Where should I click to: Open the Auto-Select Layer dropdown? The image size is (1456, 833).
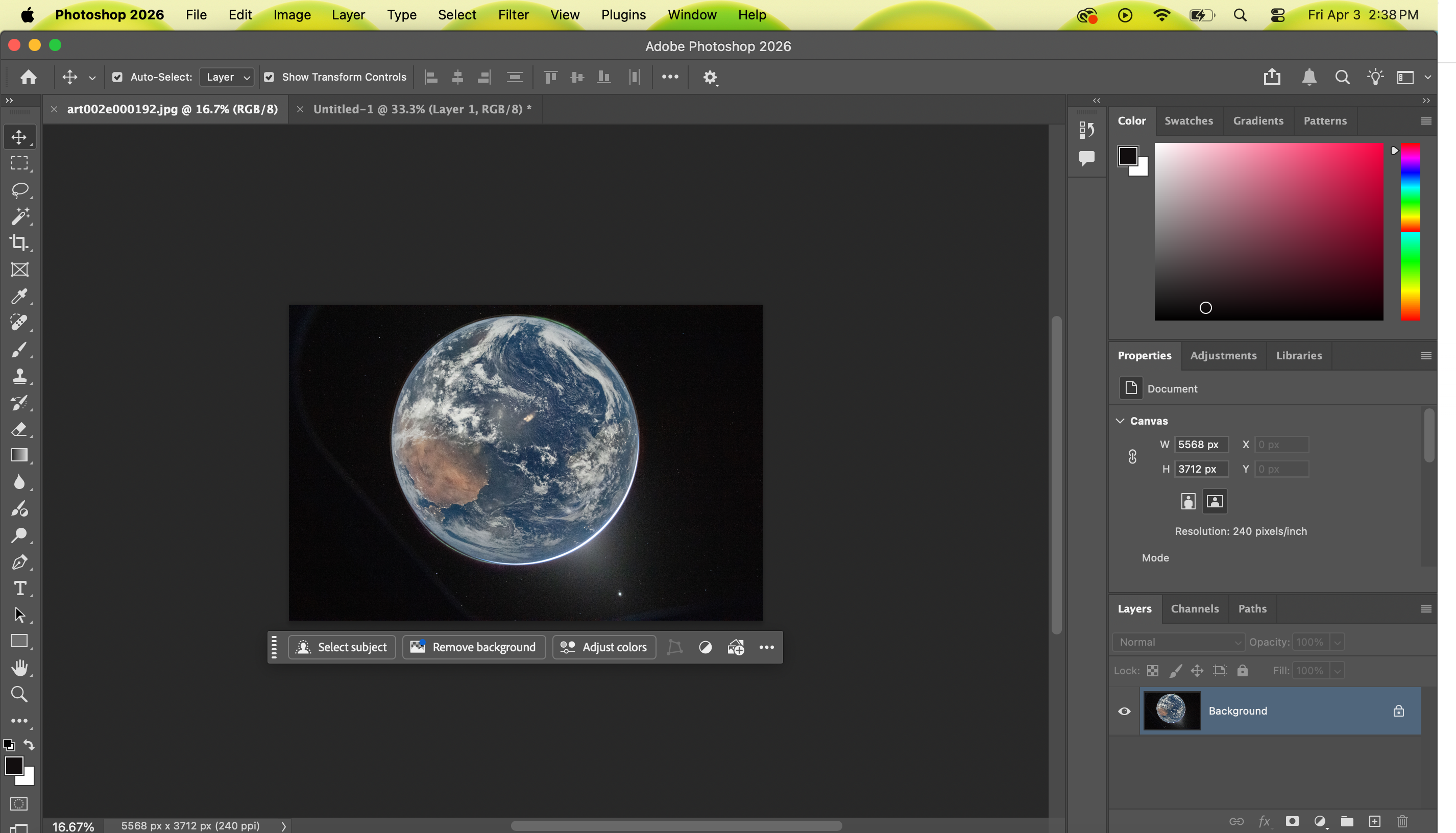pyautogui.click(x=227, y=77)
